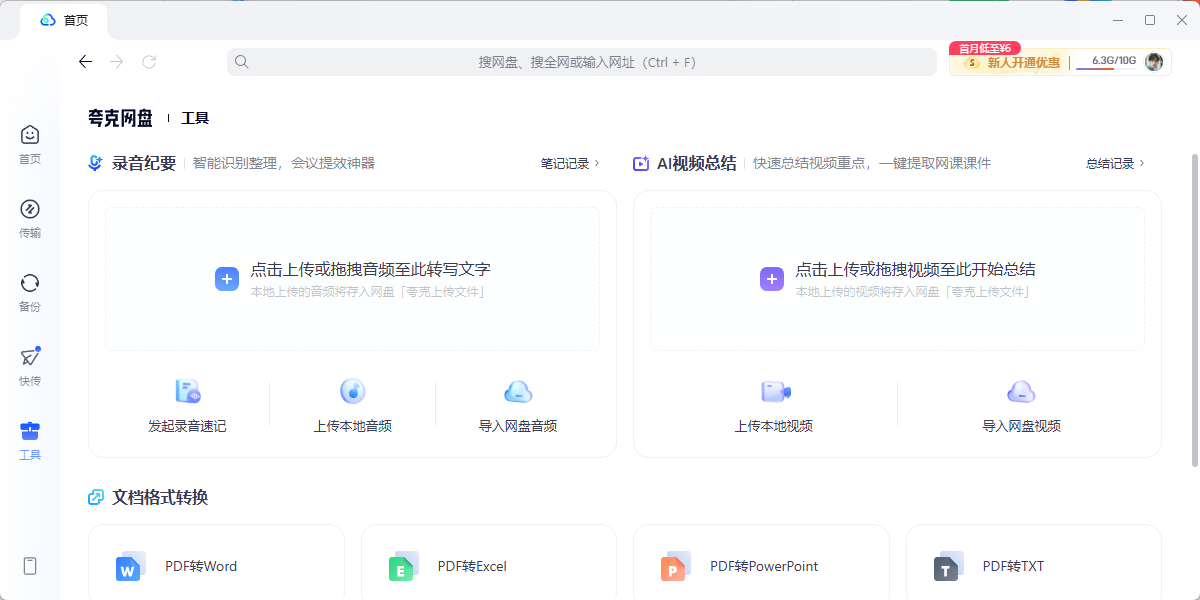Click the 首月低至¥6 red badge
This screenshot has height=600, width=1200.
[x=984, y=48]
